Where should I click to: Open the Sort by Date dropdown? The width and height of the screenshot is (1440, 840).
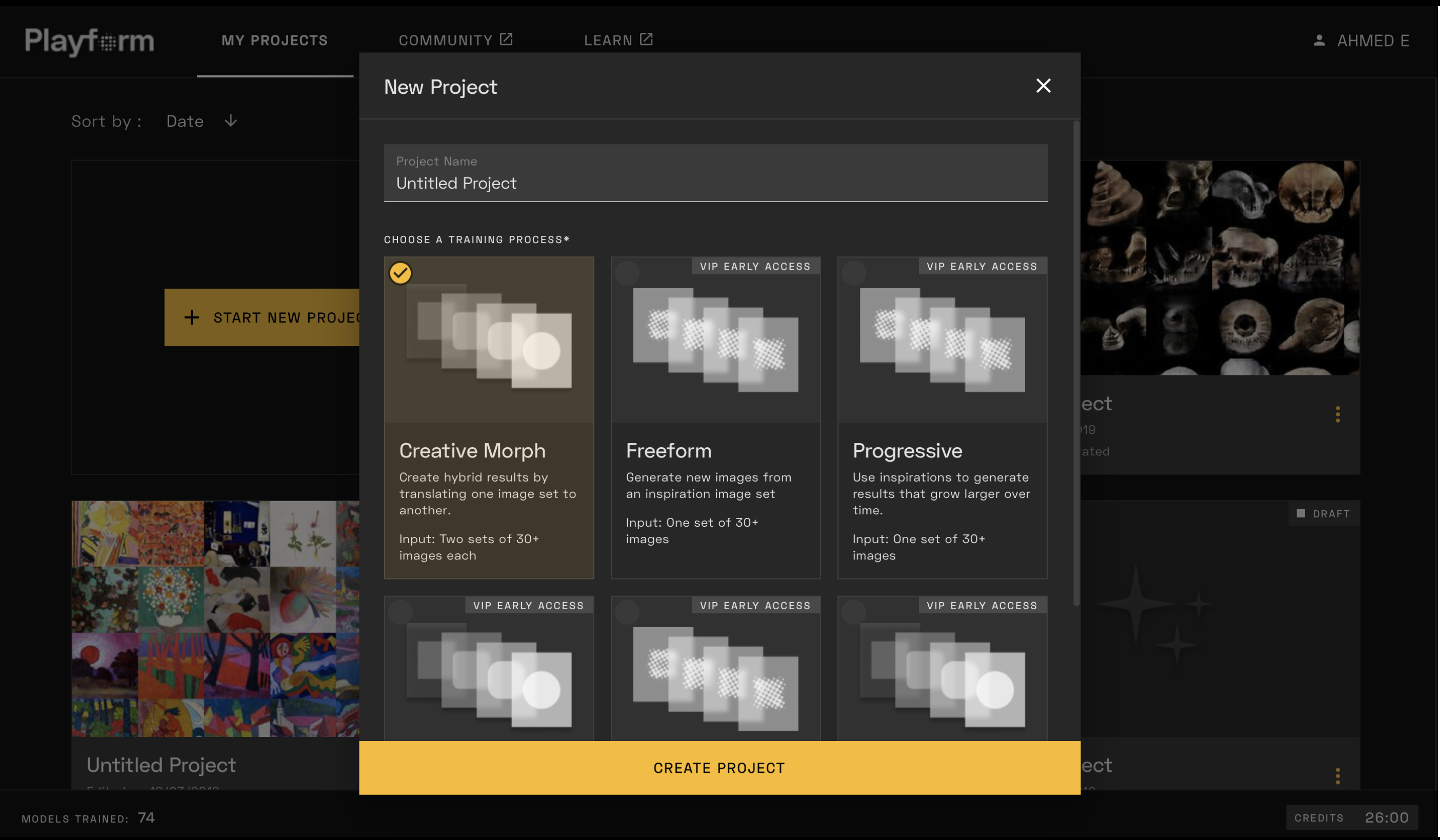point(185,121)
